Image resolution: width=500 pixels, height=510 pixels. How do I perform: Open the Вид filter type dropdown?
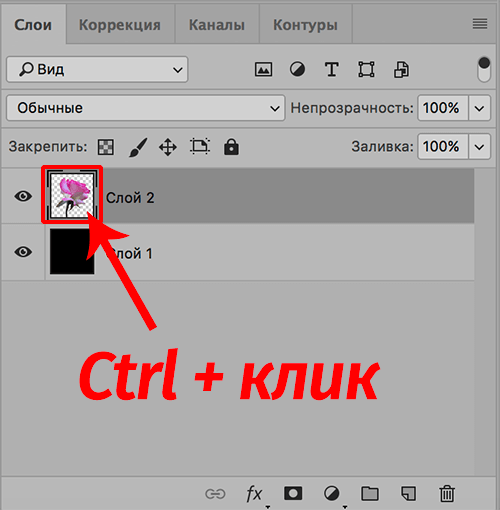coord(97,69)
